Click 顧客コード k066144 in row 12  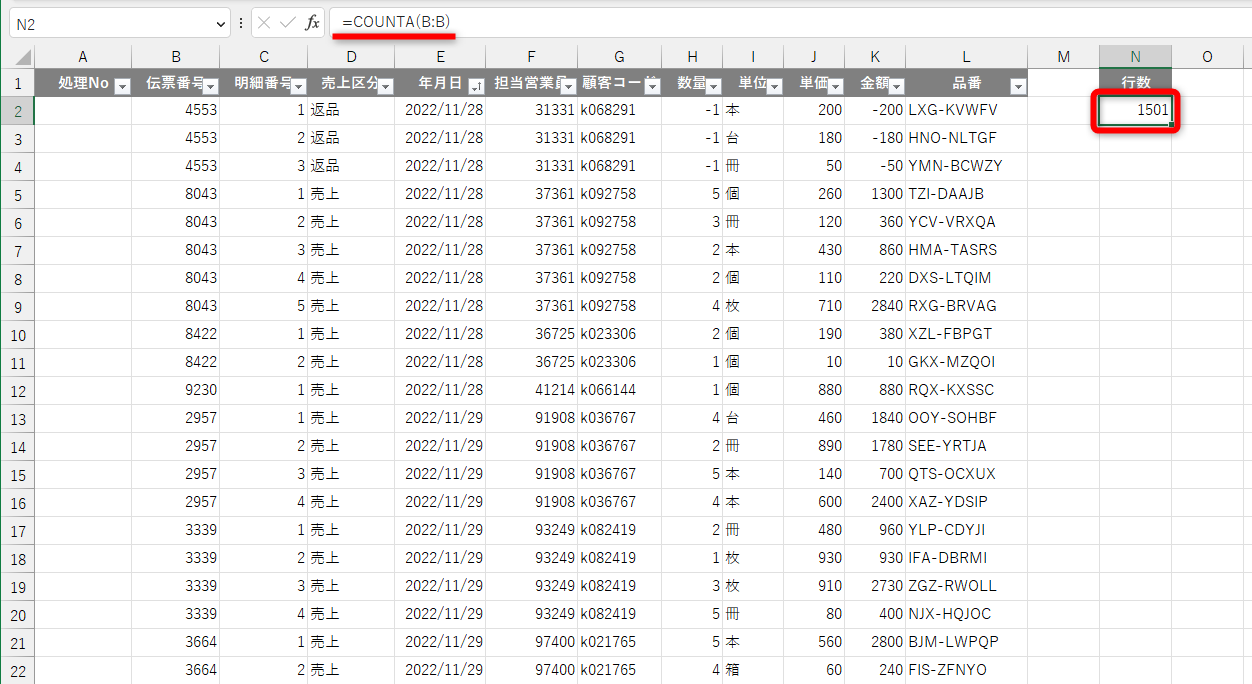click(619, 390)
